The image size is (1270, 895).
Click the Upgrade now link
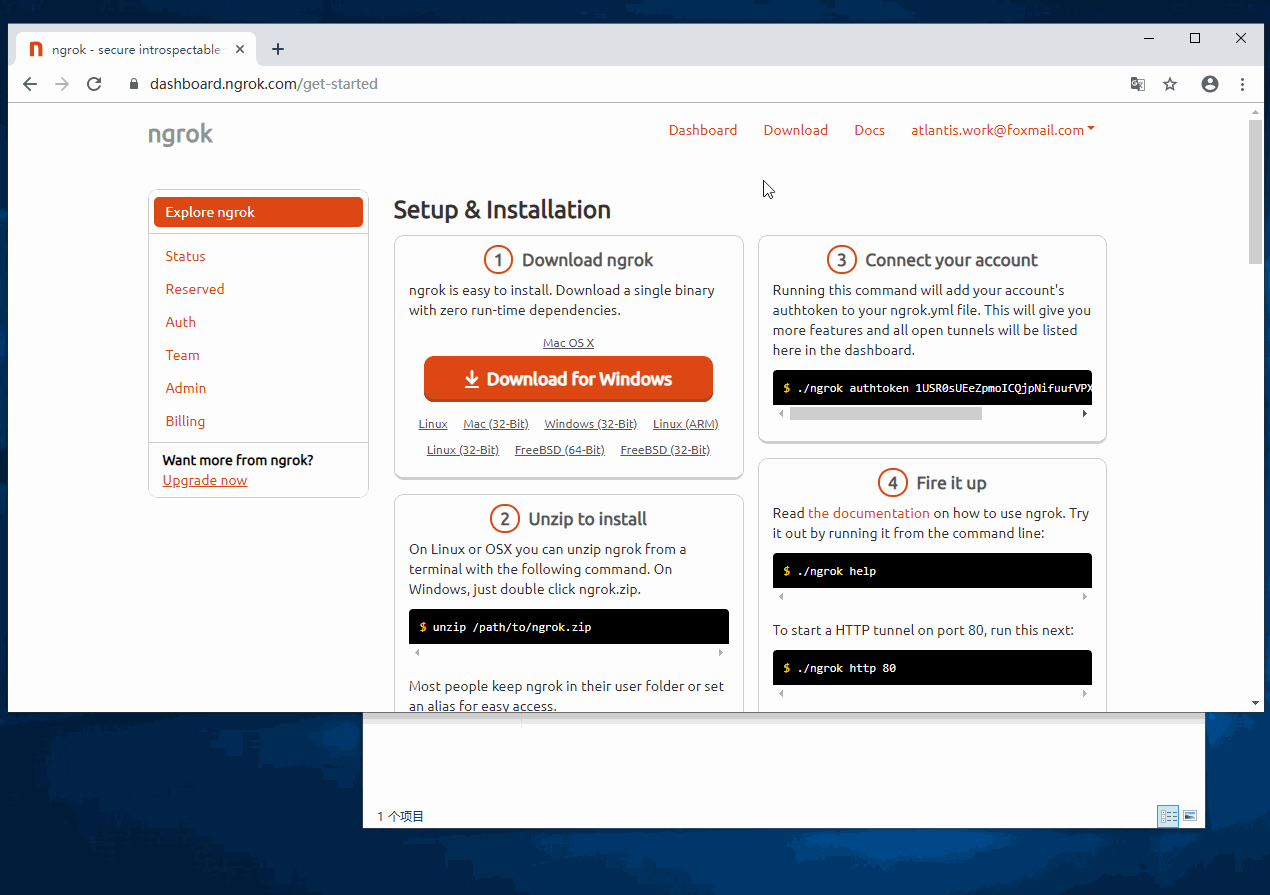[x=205, y=480]
